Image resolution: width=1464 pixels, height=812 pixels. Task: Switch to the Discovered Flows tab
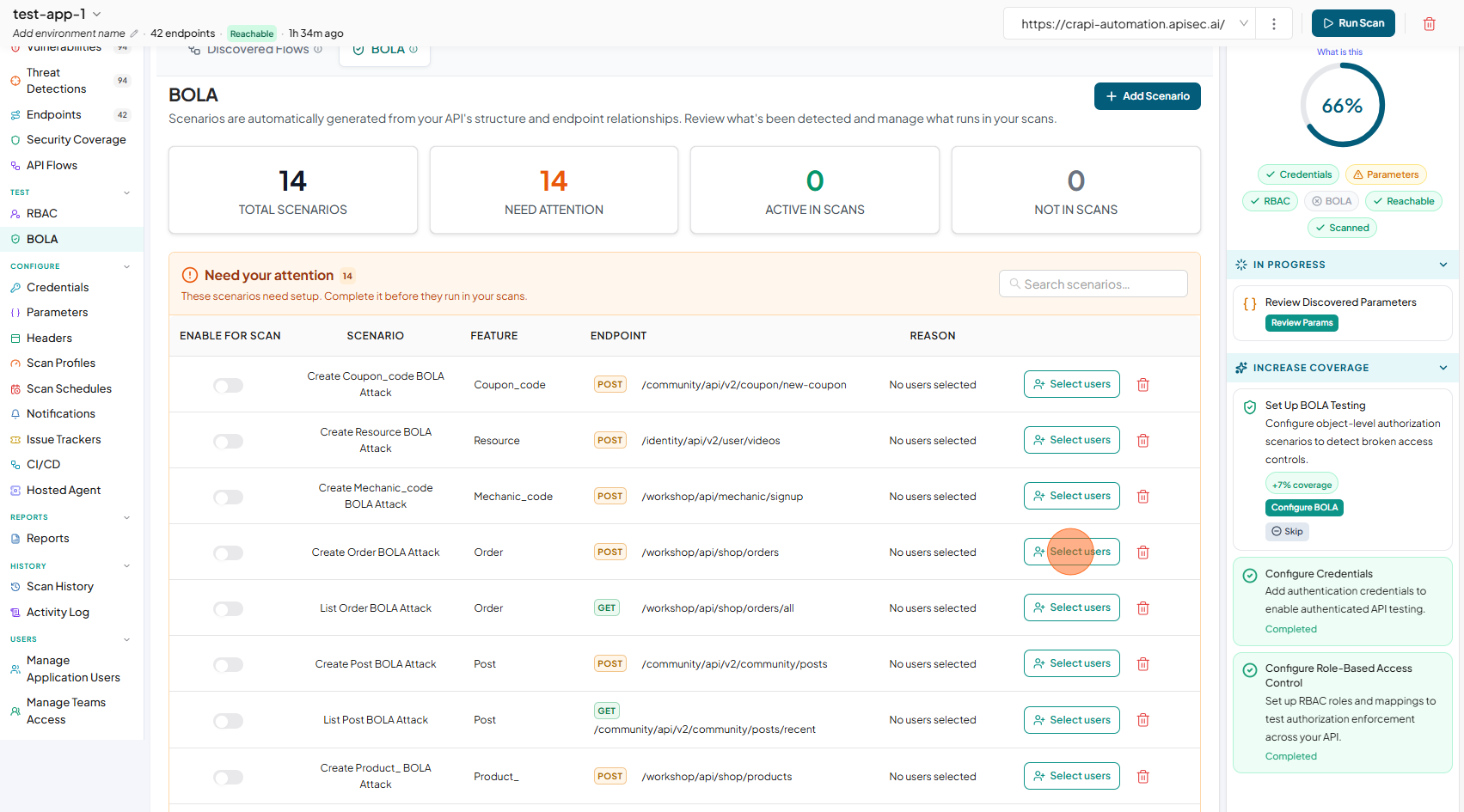pos(255,51)
